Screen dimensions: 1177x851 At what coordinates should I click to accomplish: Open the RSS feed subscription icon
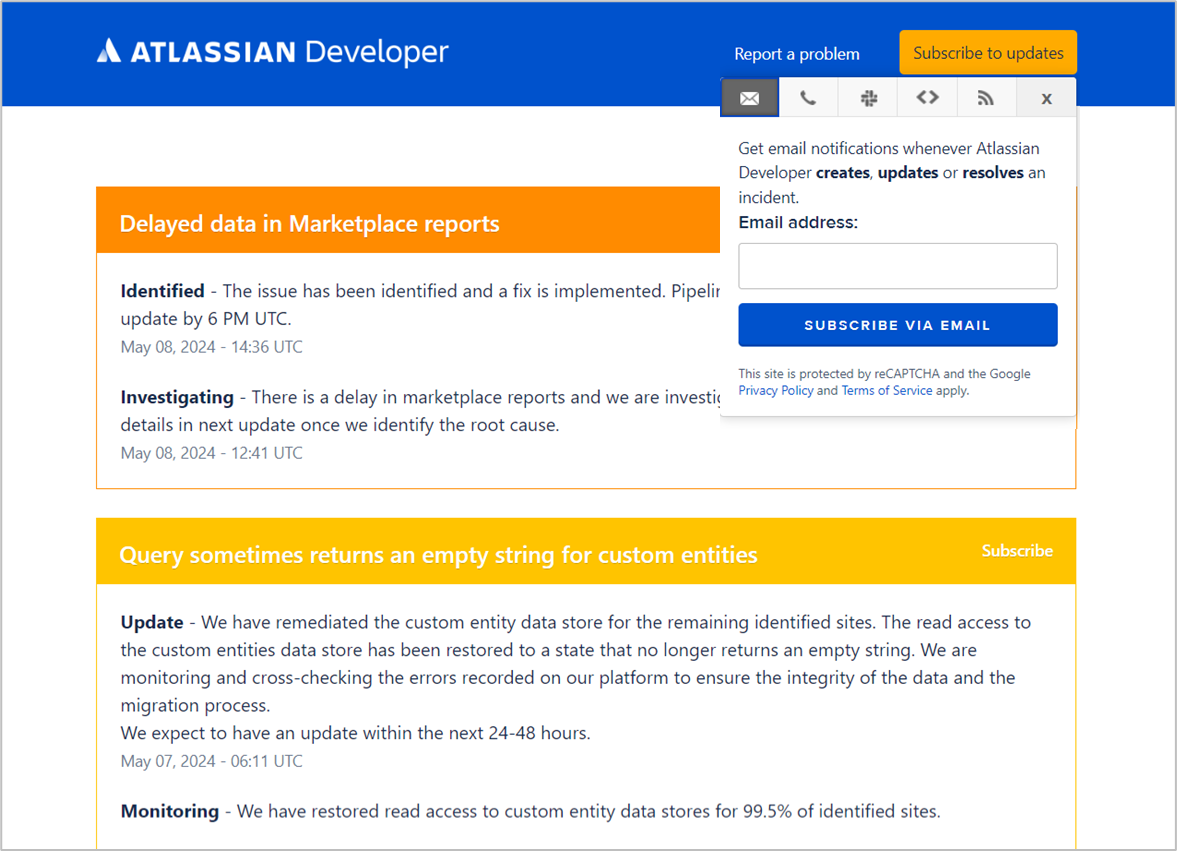pos(986,97)
